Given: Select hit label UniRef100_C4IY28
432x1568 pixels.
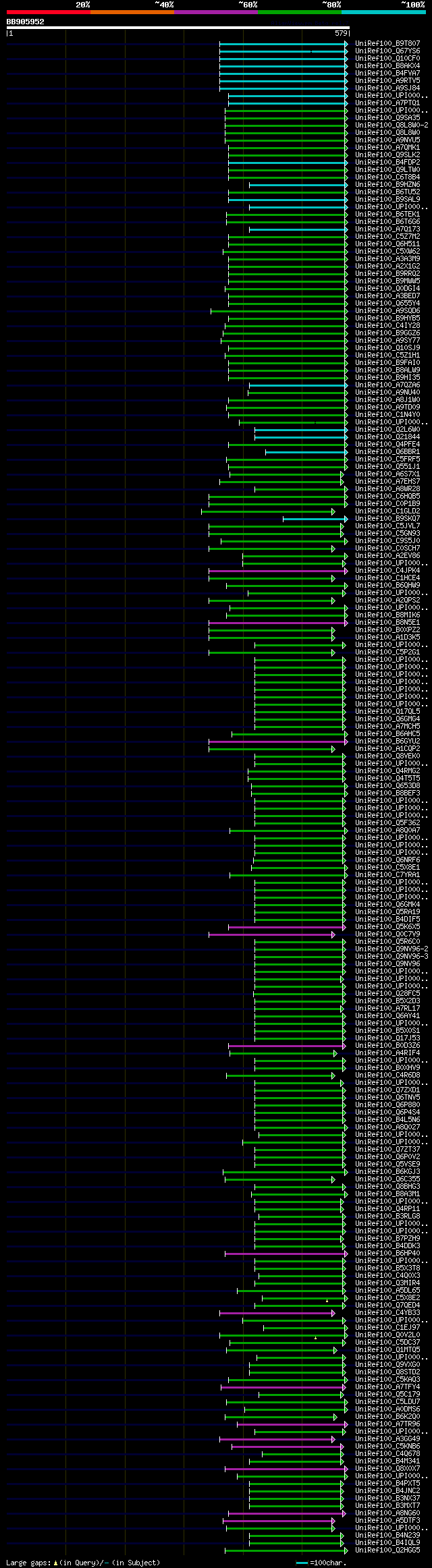Looking at the screenshot, I should click(387, 326).
